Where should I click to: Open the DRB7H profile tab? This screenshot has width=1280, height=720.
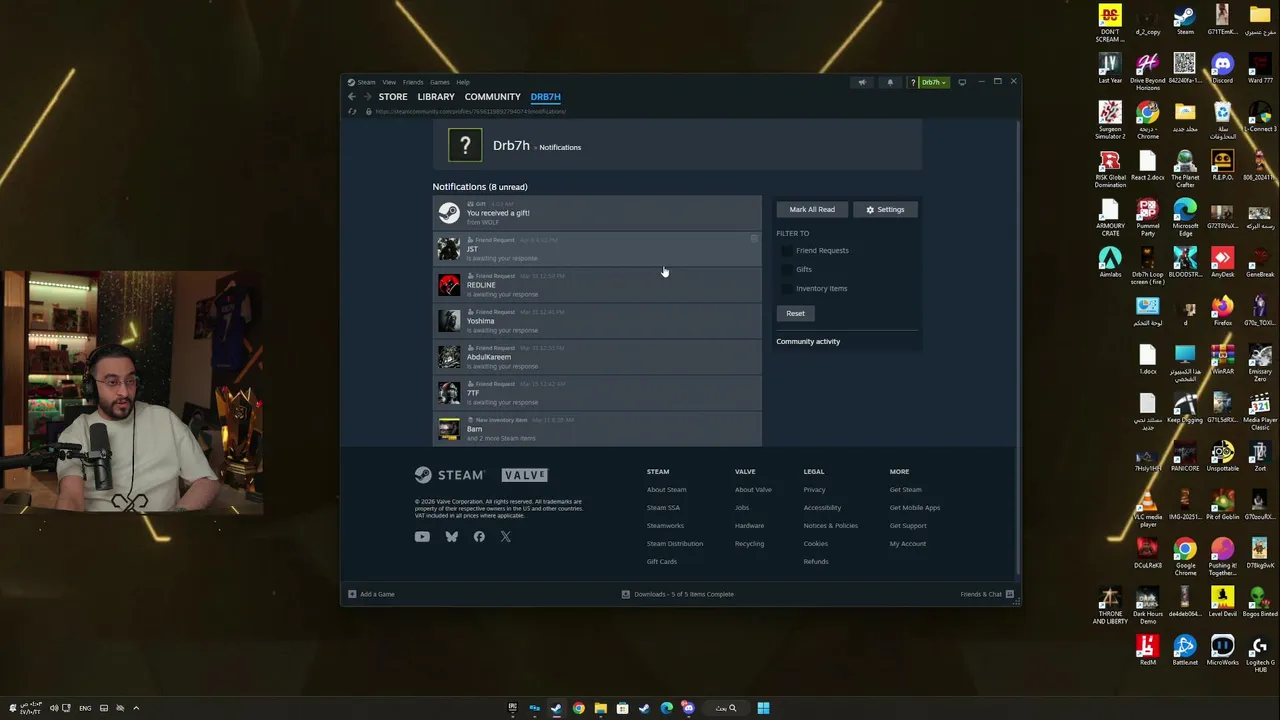point(546,97)
